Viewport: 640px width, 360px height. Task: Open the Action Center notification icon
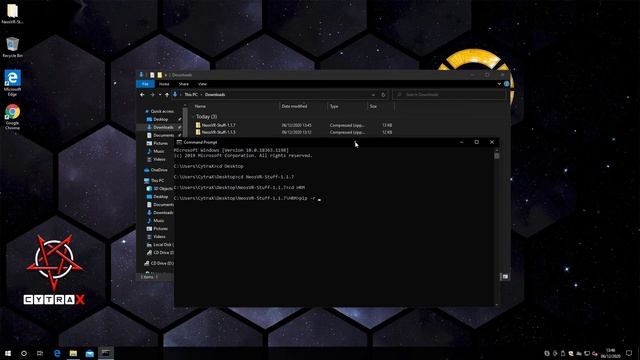click(x=629, y=353)
